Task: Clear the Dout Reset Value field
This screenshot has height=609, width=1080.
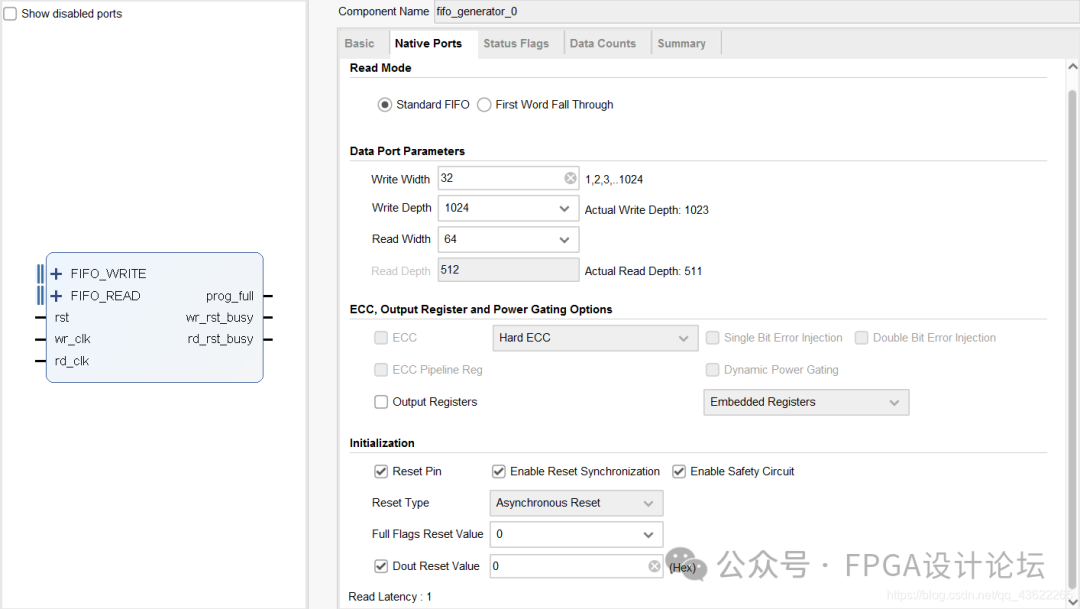Action: coord(654,566)
